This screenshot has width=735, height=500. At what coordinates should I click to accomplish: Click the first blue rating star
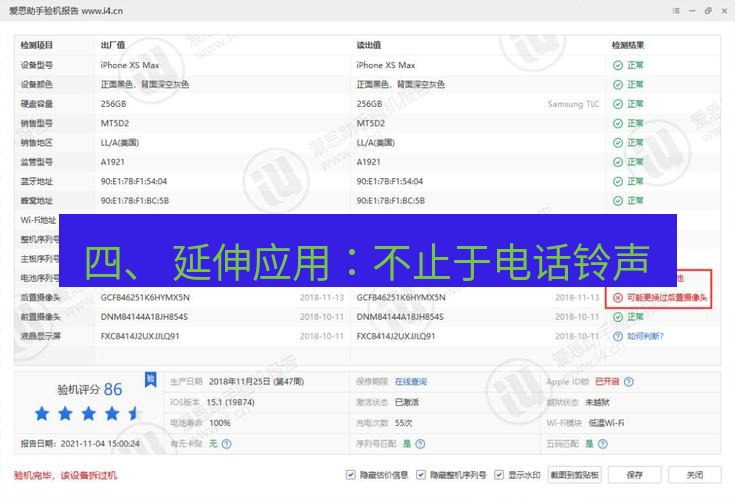coord(42,413)
